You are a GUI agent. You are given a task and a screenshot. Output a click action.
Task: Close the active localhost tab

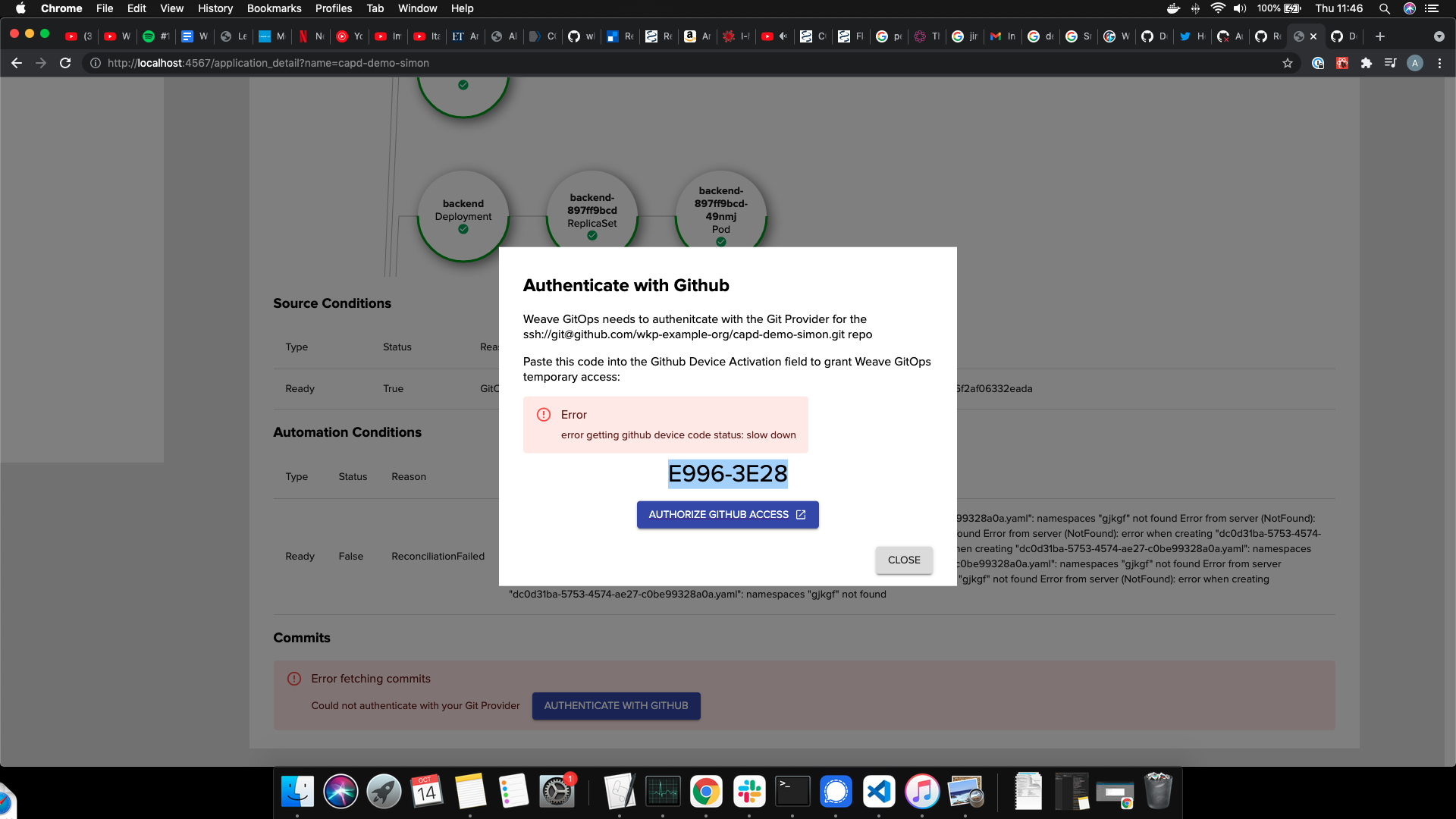pos(1313,36)
